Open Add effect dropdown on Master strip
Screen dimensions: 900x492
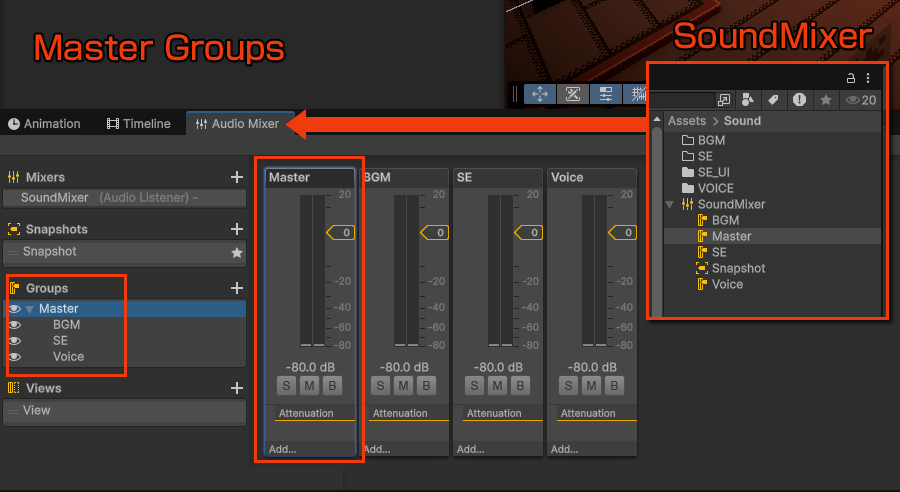click(283, 449)
